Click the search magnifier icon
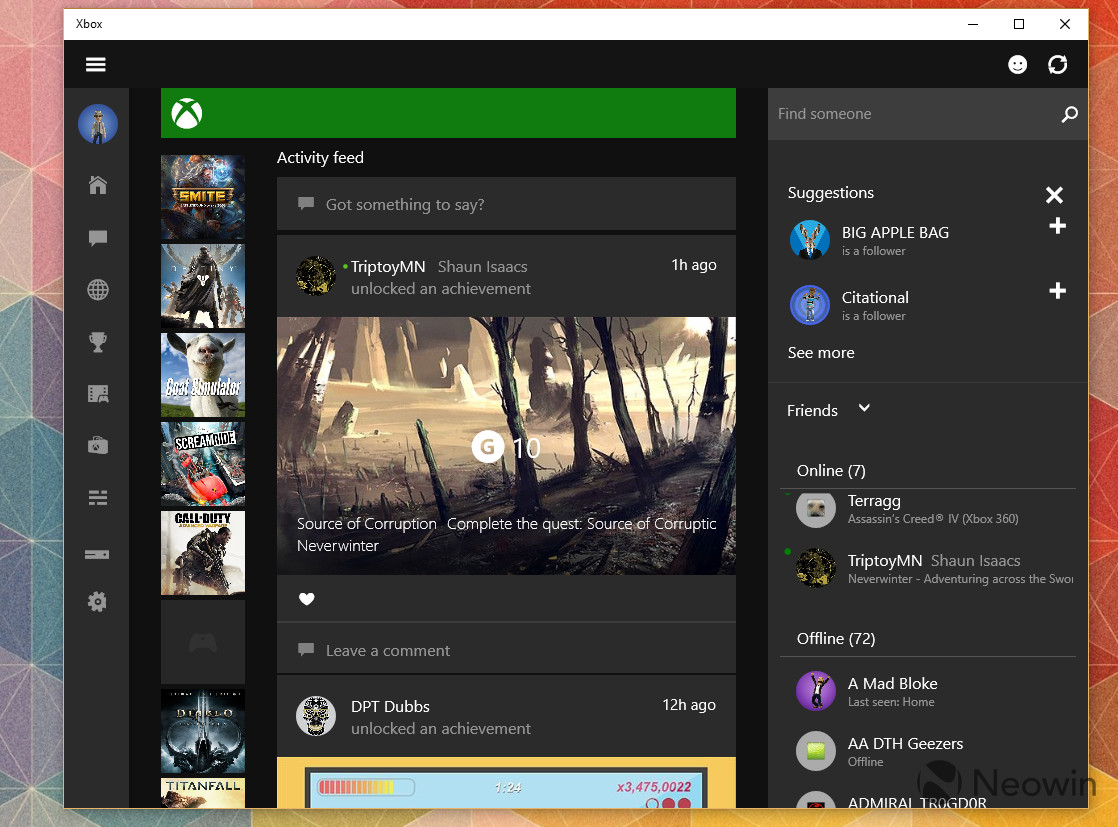Screen dimensions: 1118x827 coord(1070,114)
